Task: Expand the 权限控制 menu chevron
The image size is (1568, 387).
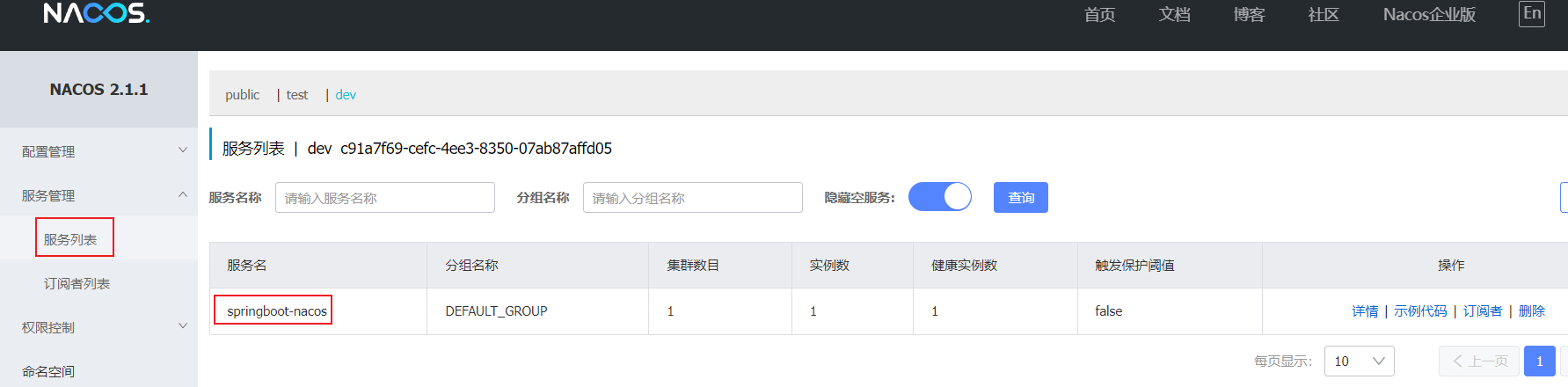Action: tap(183, 326)
